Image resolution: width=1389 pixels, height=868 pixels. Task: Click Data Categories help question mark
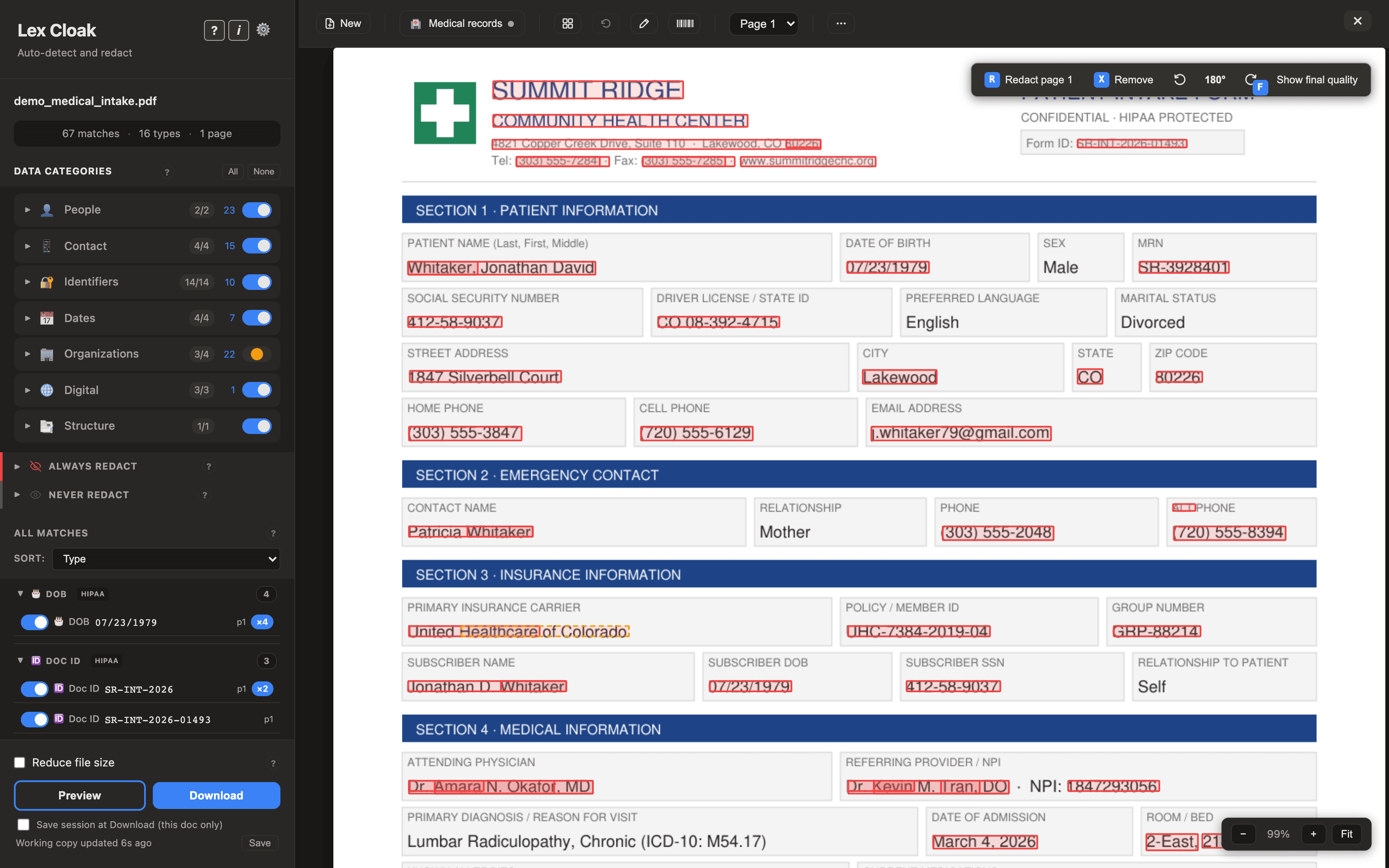click(x=167, y=172)
